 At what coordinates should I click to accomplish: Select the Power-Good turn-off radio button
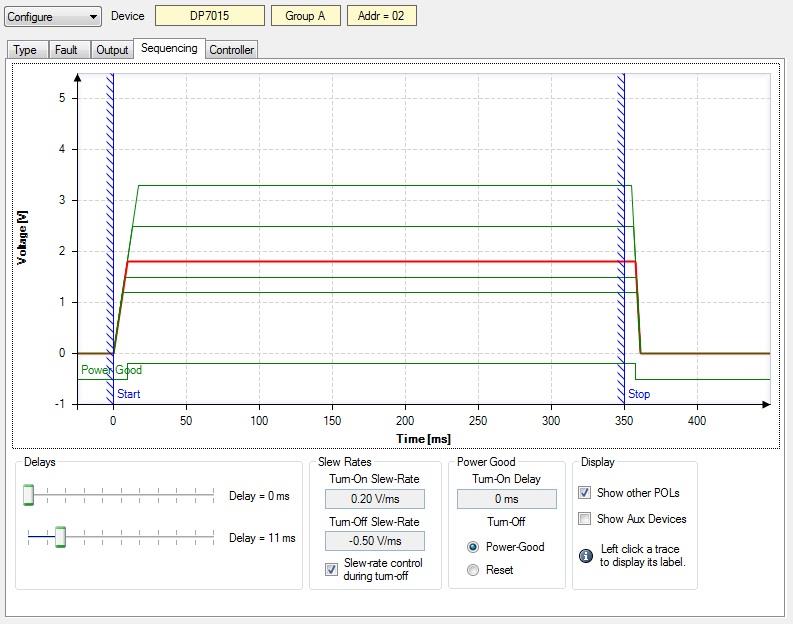click(473, 547)
